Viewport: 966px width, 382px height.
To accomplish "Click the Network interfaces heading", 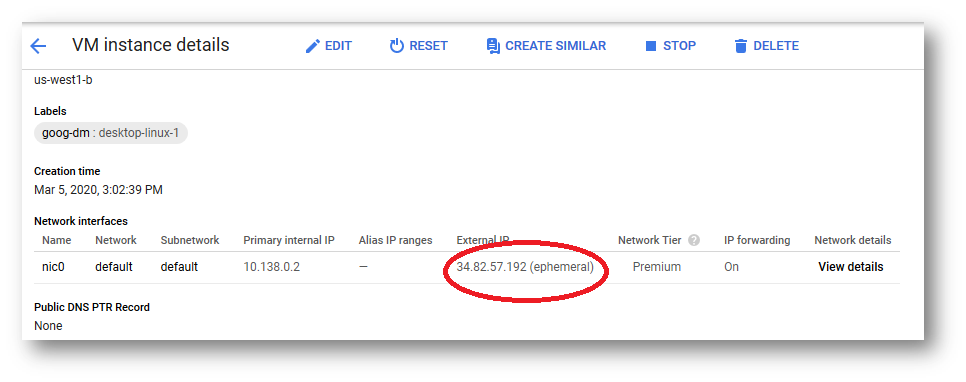I will (x=81, y=221).
